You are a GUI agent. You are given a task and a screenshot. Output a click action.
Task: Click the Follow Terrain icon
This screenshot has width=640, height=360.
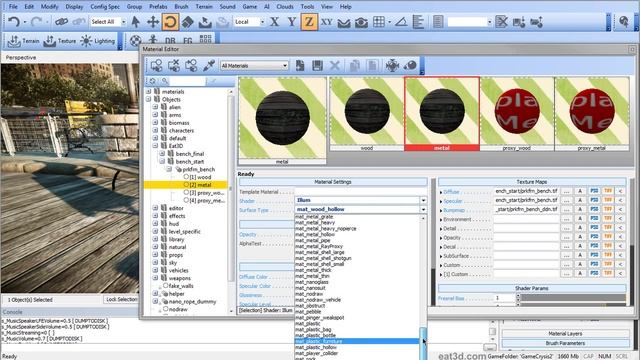coord(344,22)
